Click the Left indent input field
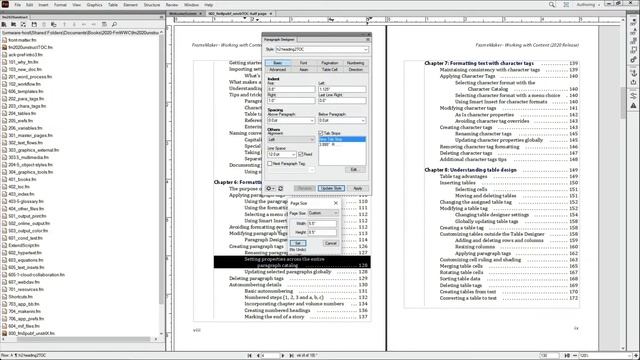Screen dimensions: 640x360 342,89
